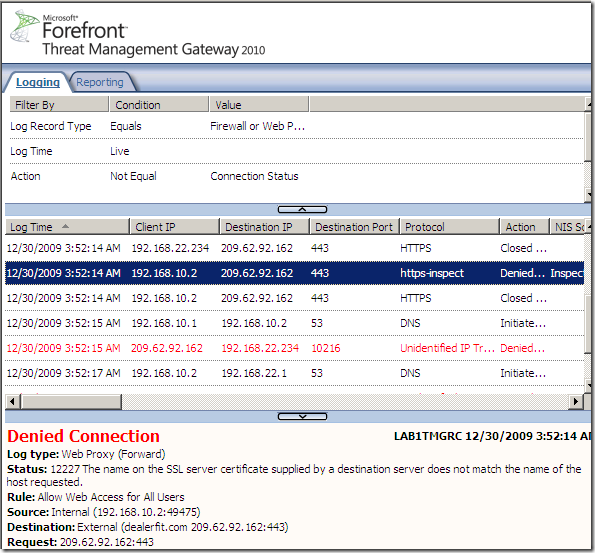Click the filter list scroll down arrow
595x553 pixels.
tap(589, 195)
